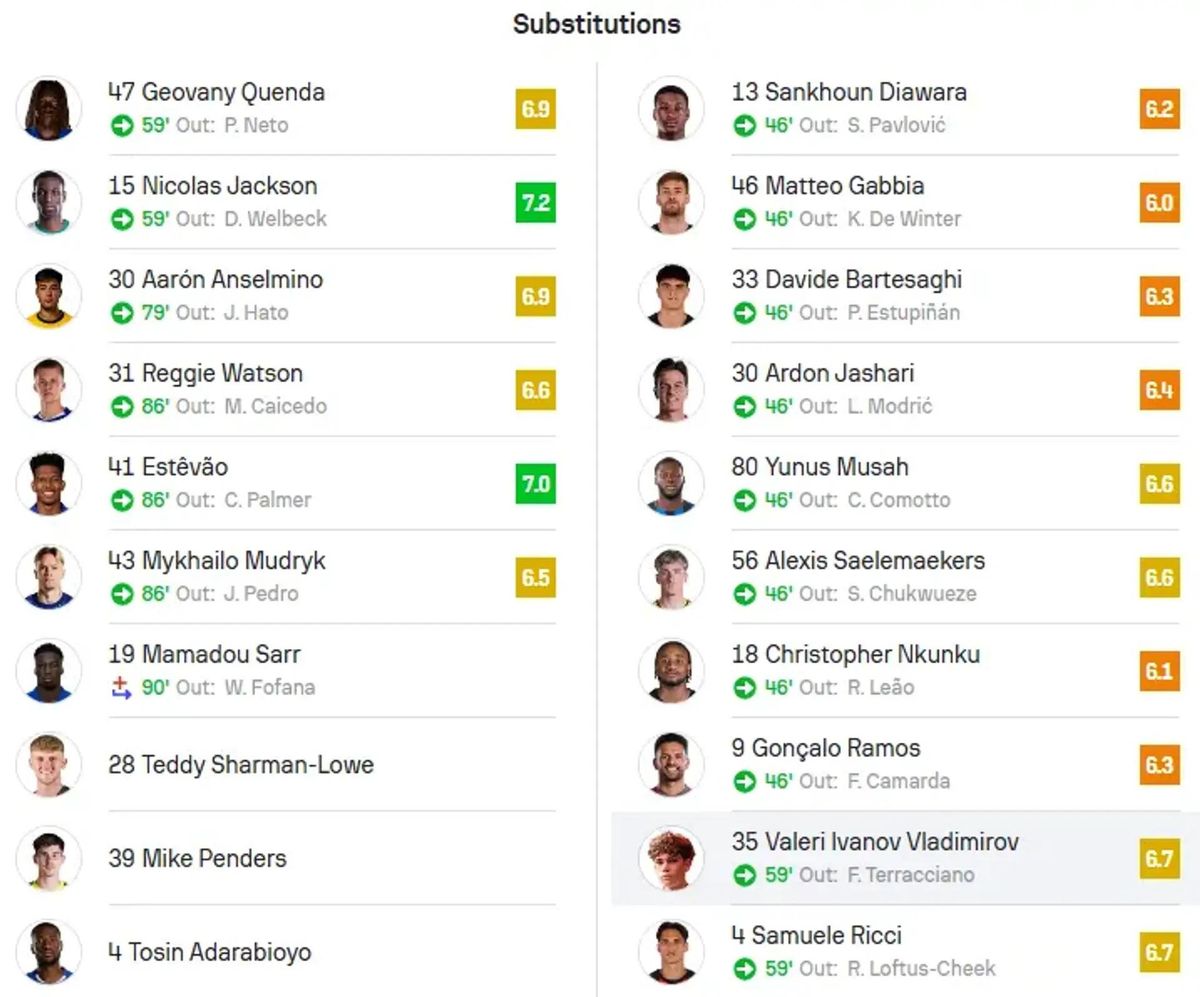Open Mykhailo Mudryk's player name link

tap(217, 561)
